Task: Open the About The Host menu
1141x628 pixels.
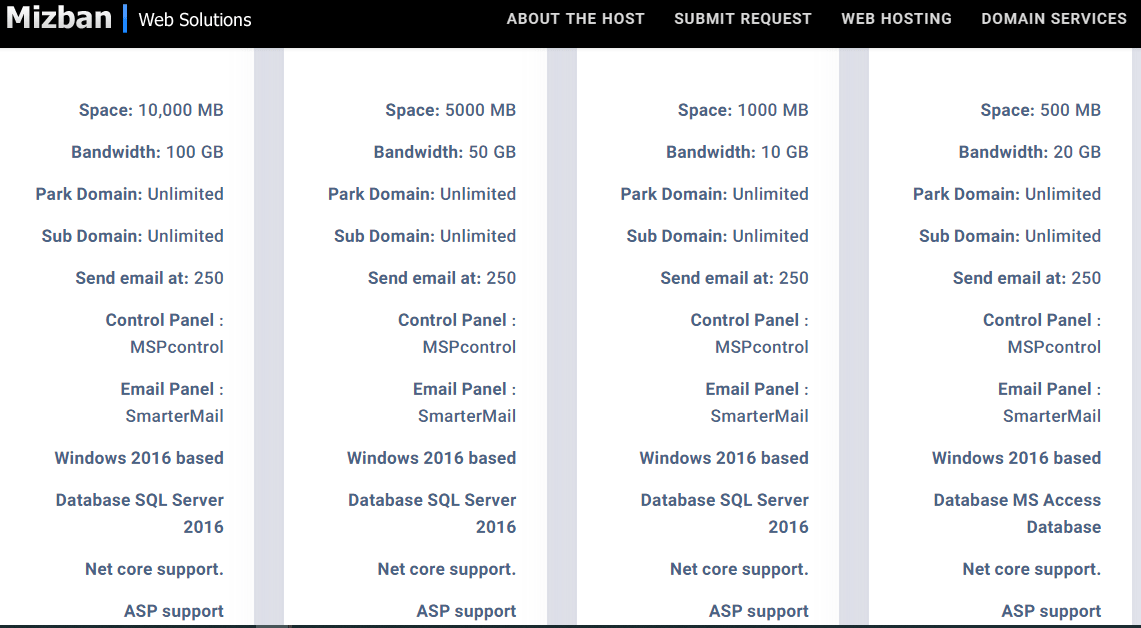Action: (575, 19)
